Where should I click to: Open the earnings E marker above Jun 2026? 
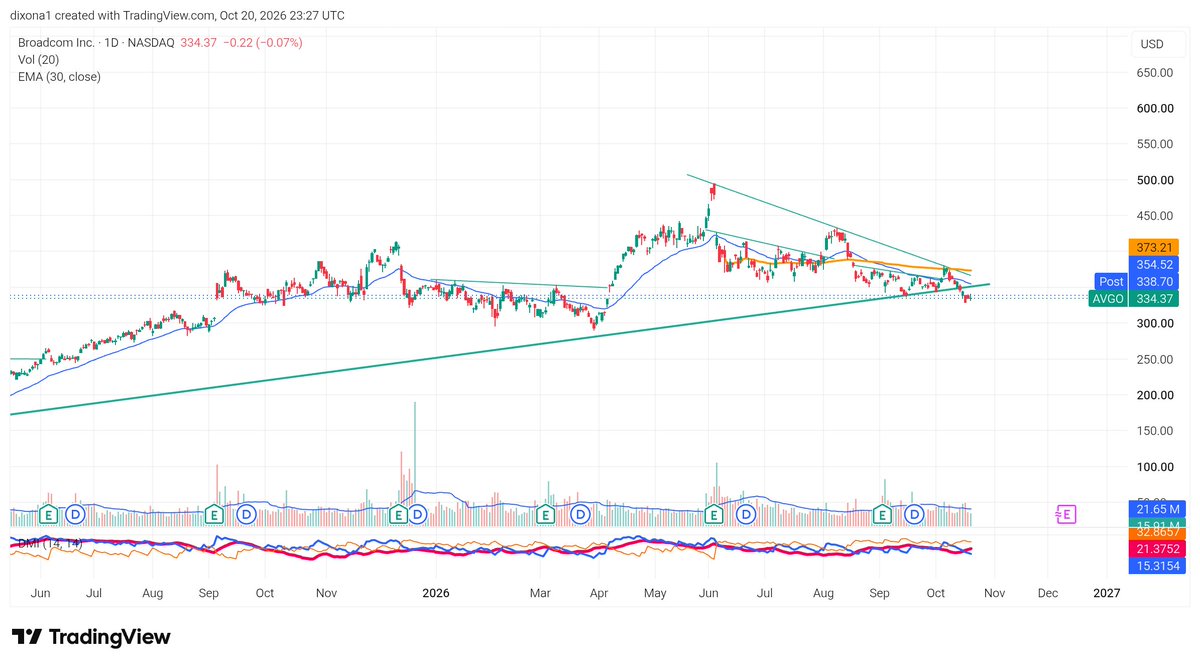(x=715, y=514)
